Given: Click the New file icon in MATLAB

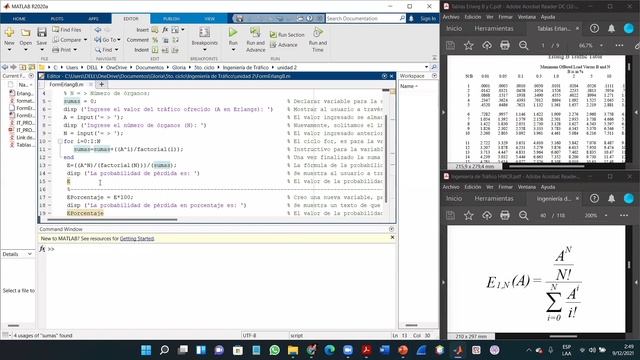Looking at the screenshot, I should click(x=9, y=32).
